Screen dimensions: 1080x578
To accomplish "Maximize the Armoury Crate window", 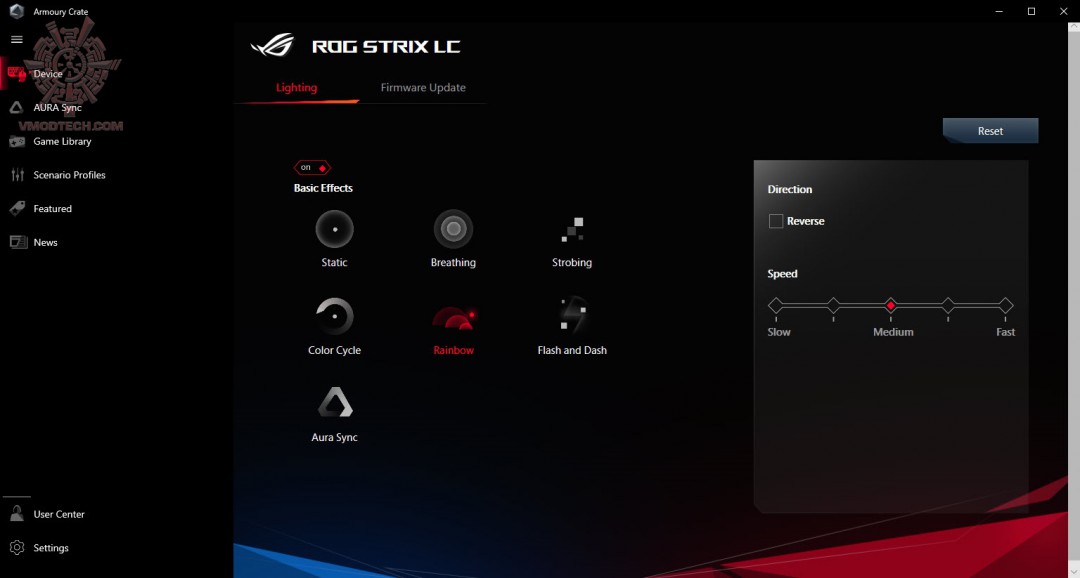I will 1031,11.
